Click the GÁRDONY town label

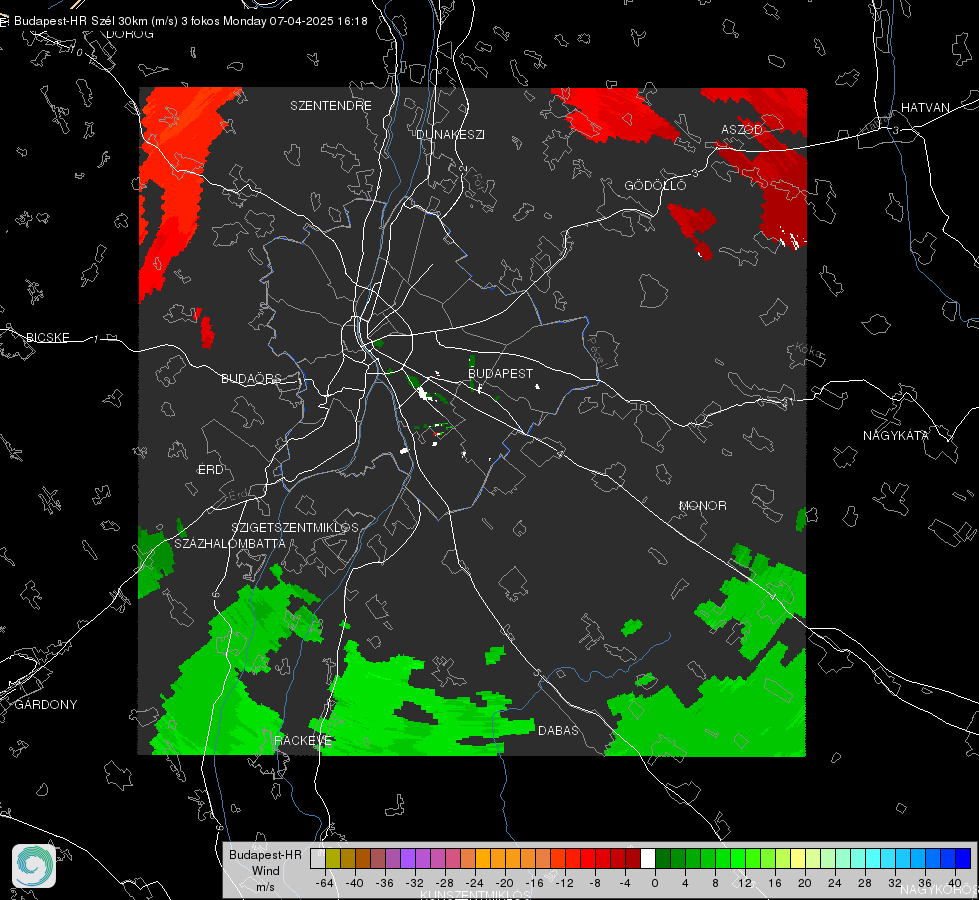tap(46, 705)
